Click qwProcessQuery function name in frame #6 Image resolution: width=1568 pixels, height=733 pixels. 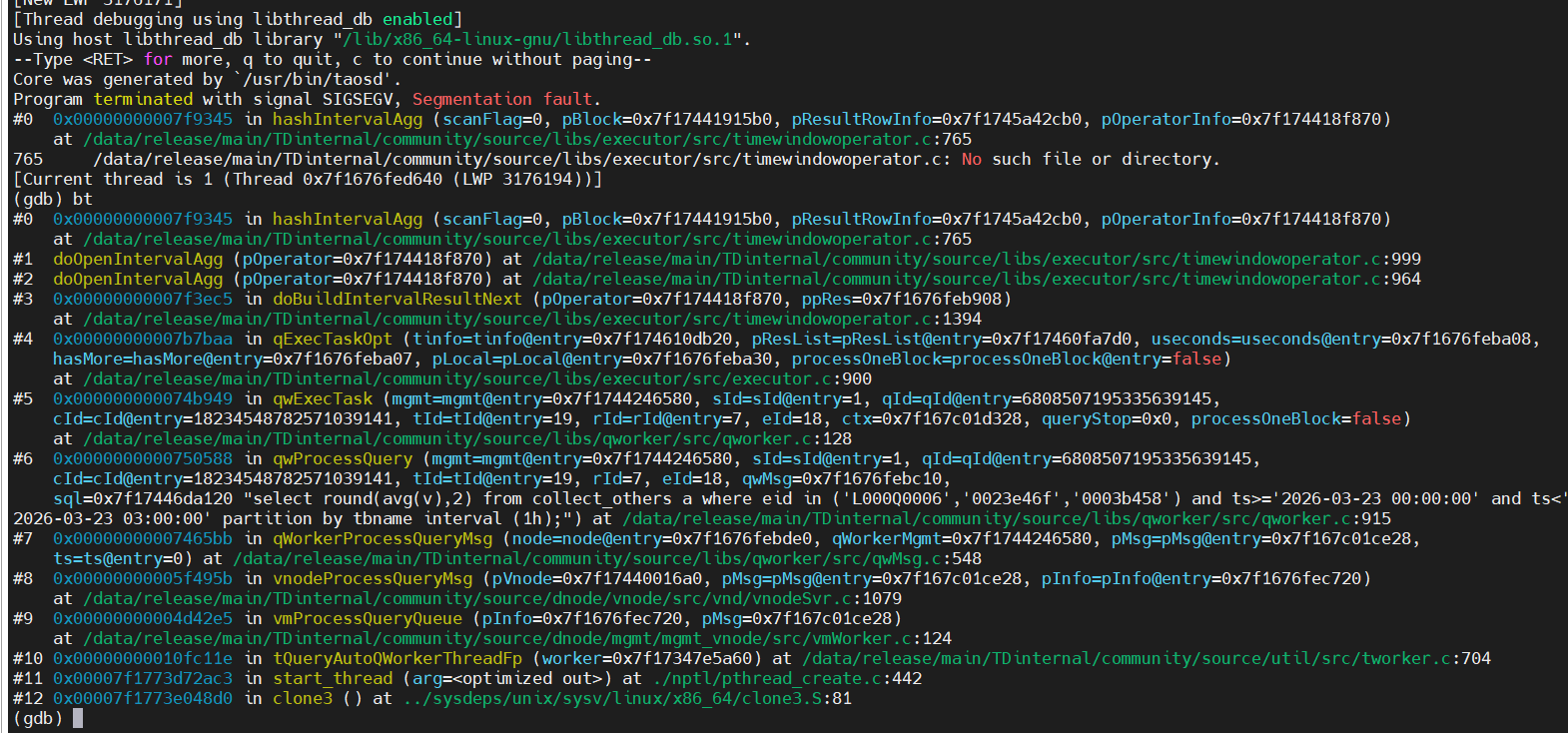342,458
